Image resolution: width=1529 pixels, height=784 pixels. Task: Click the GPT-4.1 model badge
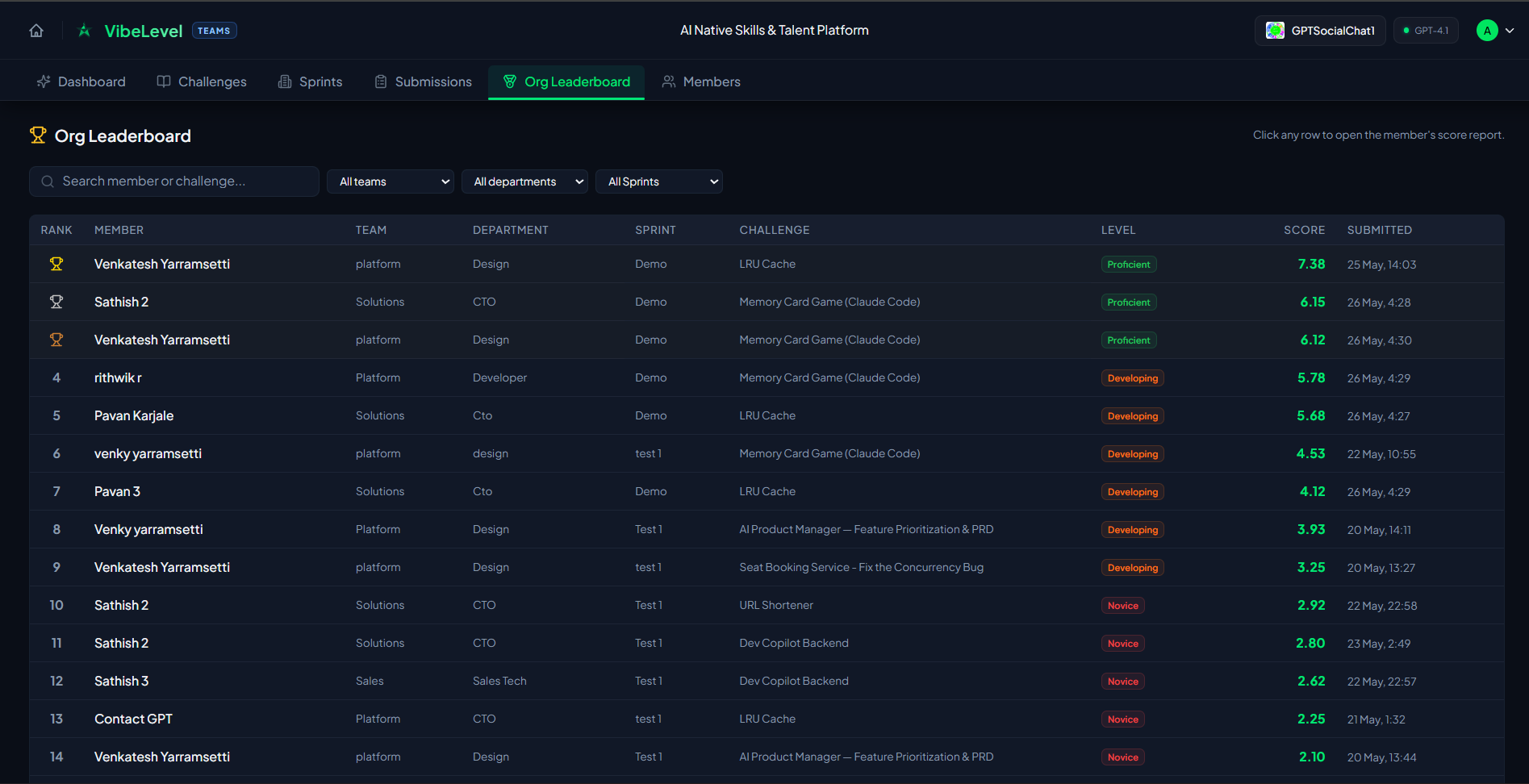[1426, 31]
